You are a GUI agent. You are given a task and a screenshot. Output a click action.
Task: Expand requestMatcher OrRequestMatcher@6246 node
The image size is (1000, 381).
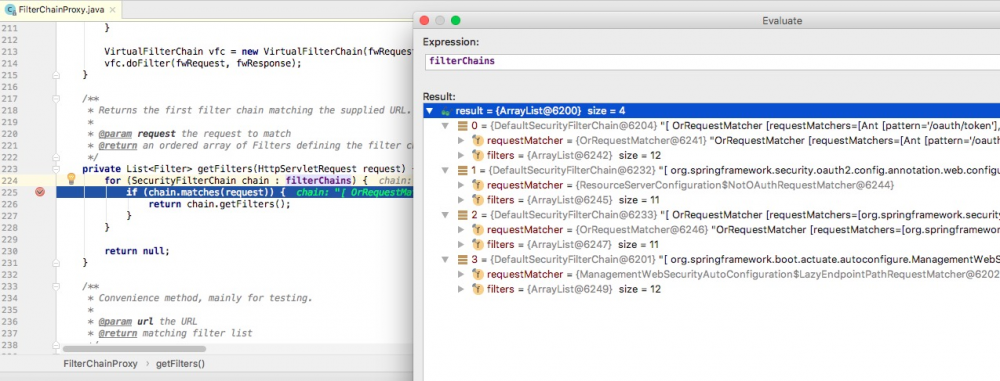[x=462, y=230]
